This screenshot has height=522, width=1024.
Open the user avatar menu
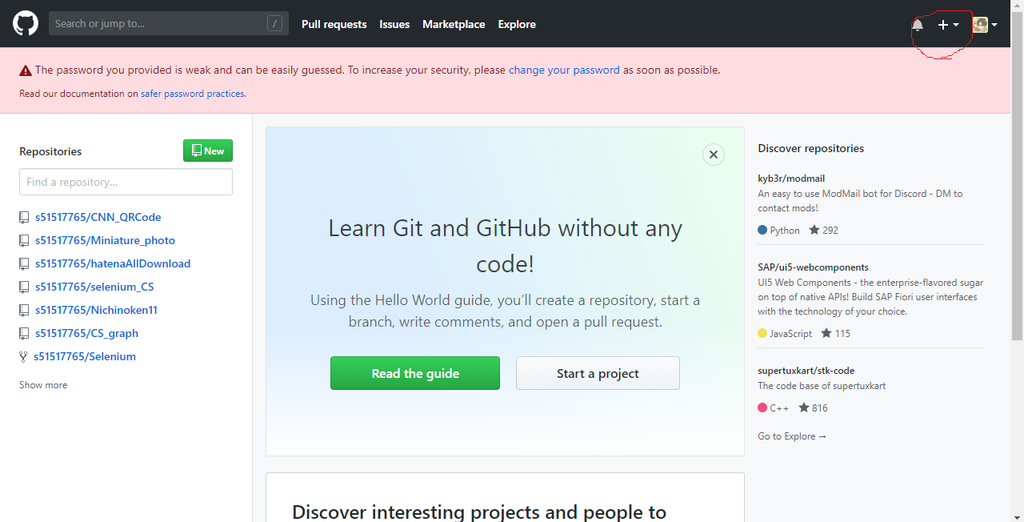click(x=984, y=25)
